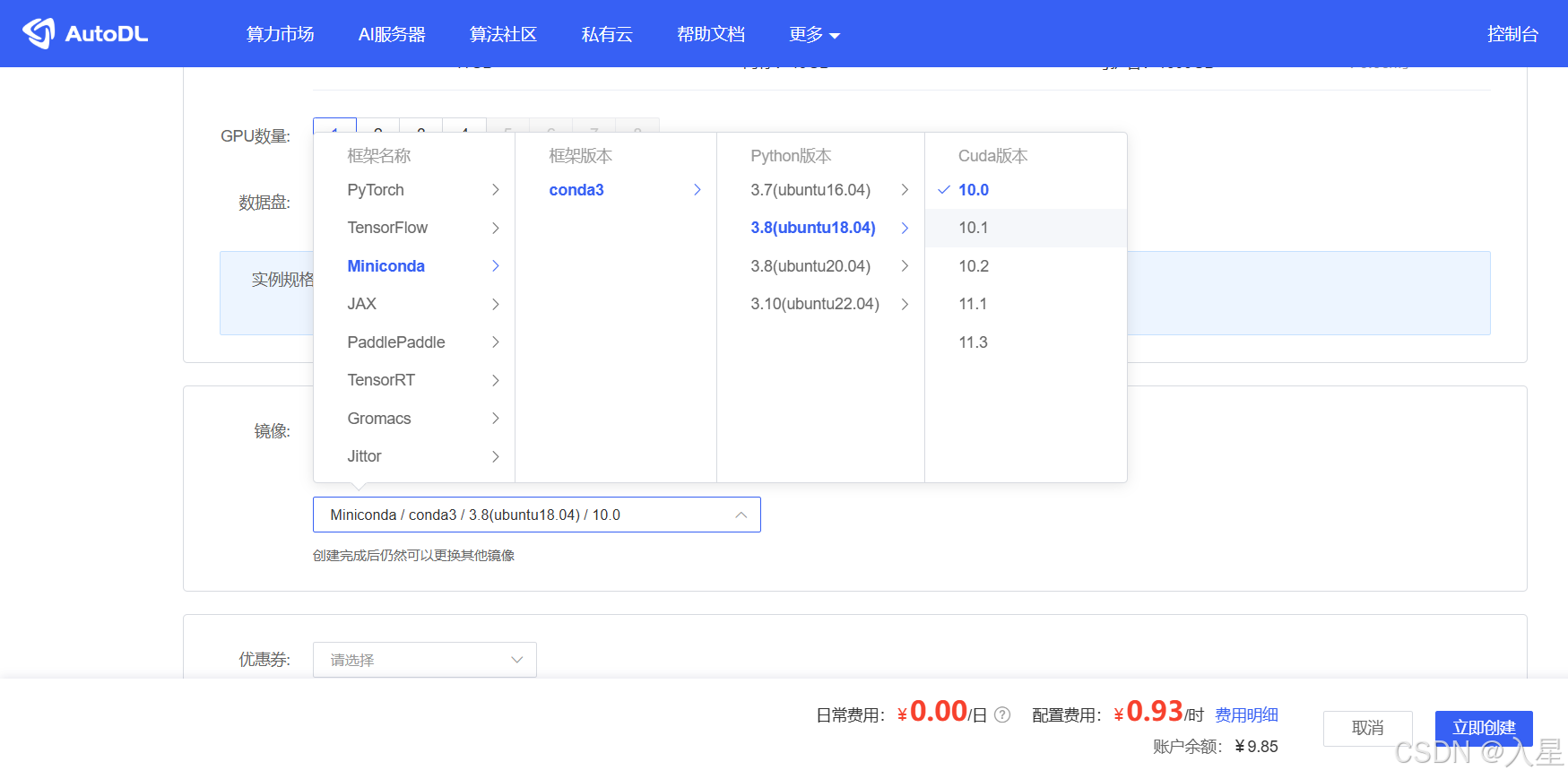Open 帮助文档 navigation item

[x=711, y=34]
